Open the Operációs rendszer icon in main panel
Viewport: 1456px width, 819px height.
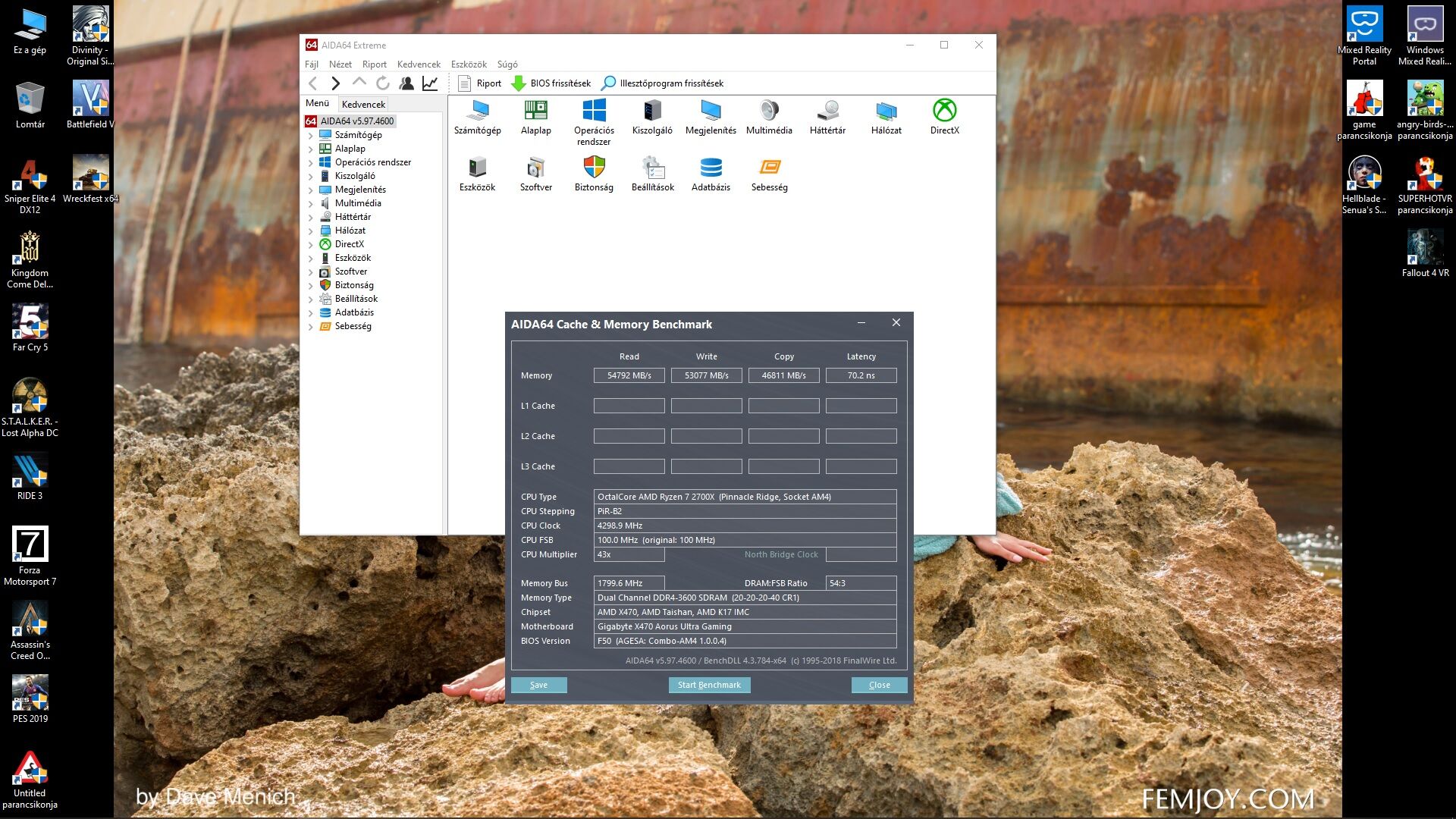click(x=594, y=123)
